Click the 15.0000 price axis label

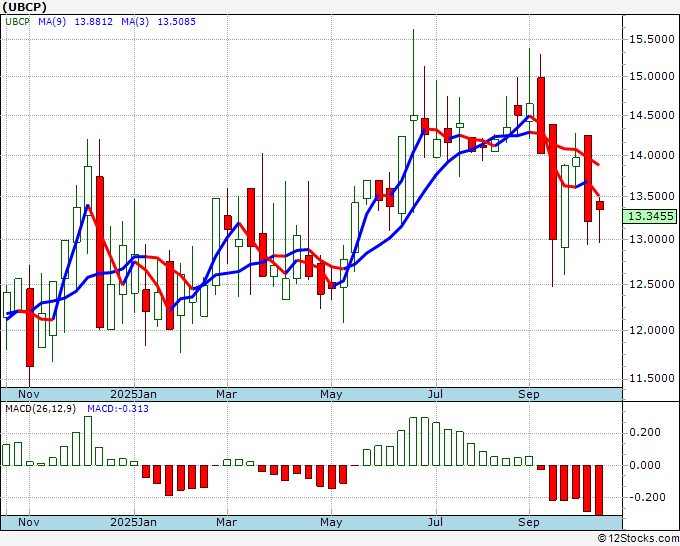point(652,76)
